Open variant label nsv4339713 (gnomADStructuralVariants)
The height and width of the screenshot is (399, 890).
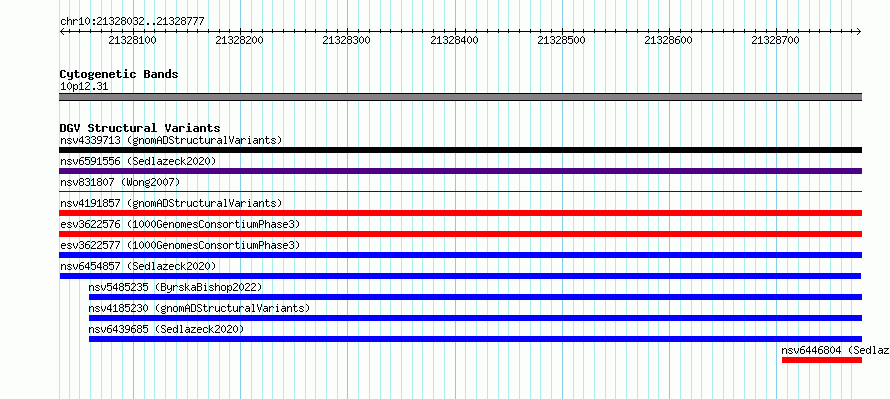pos(171,140)
